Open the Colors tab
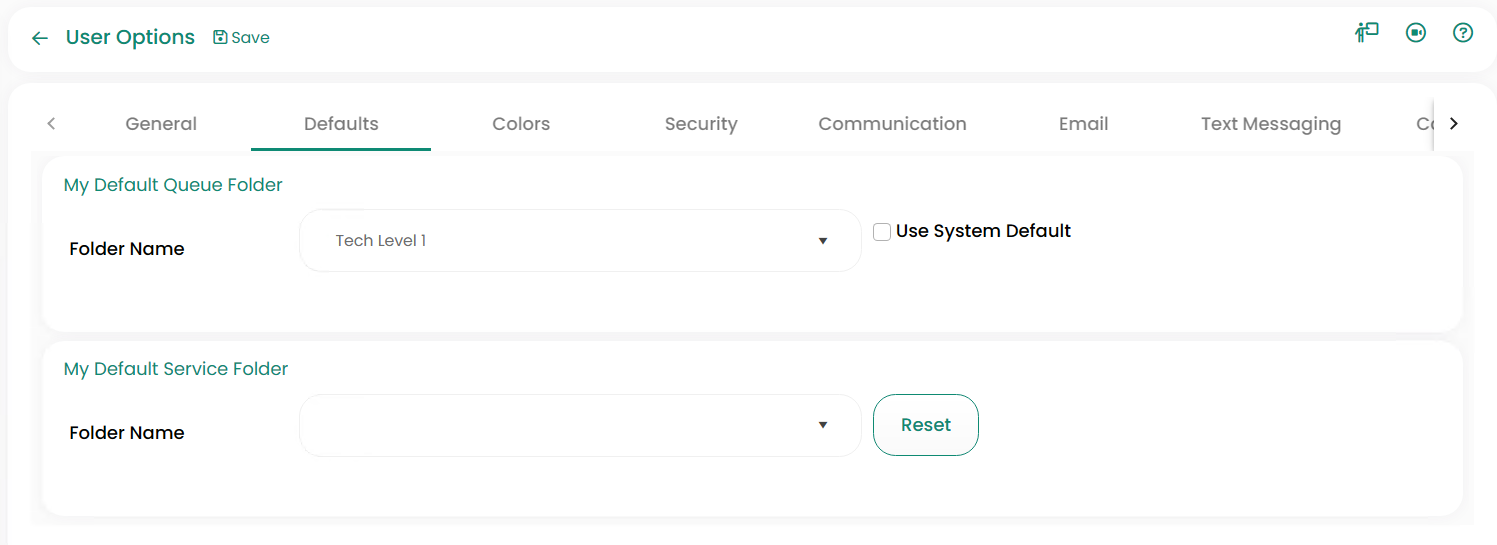 pyautogui.click(x=521, y=124)
